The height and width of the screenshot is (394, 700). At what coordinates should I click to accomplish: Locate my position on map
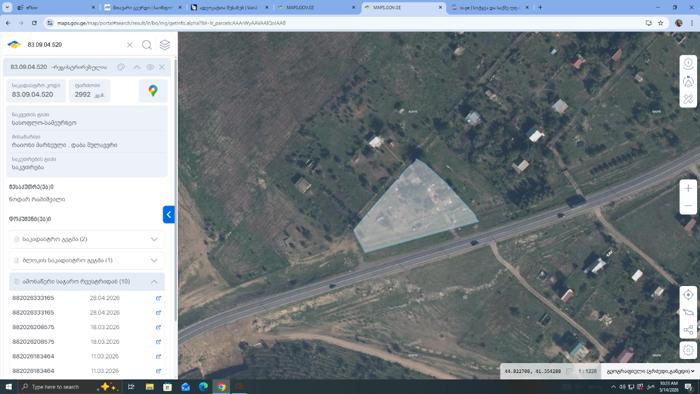(688, 295)
